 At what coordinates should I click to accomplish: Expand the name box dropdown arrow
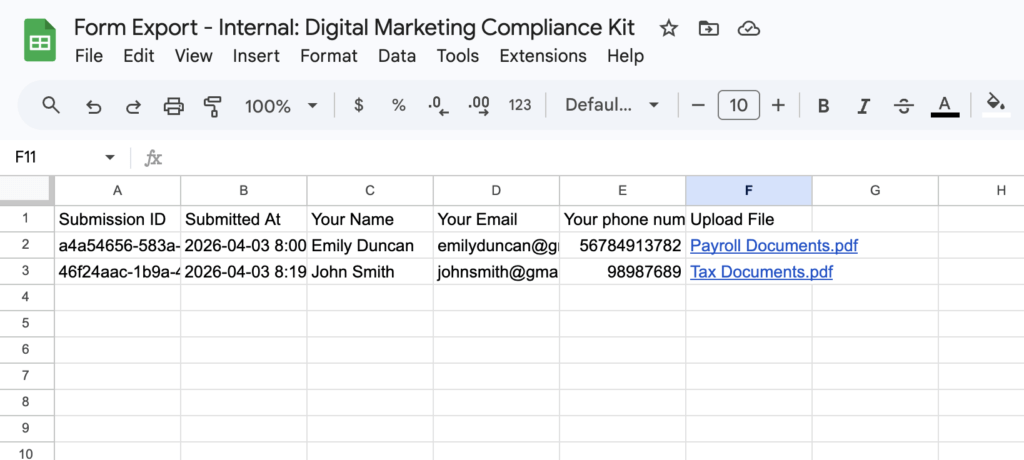(x=110, y=157)
